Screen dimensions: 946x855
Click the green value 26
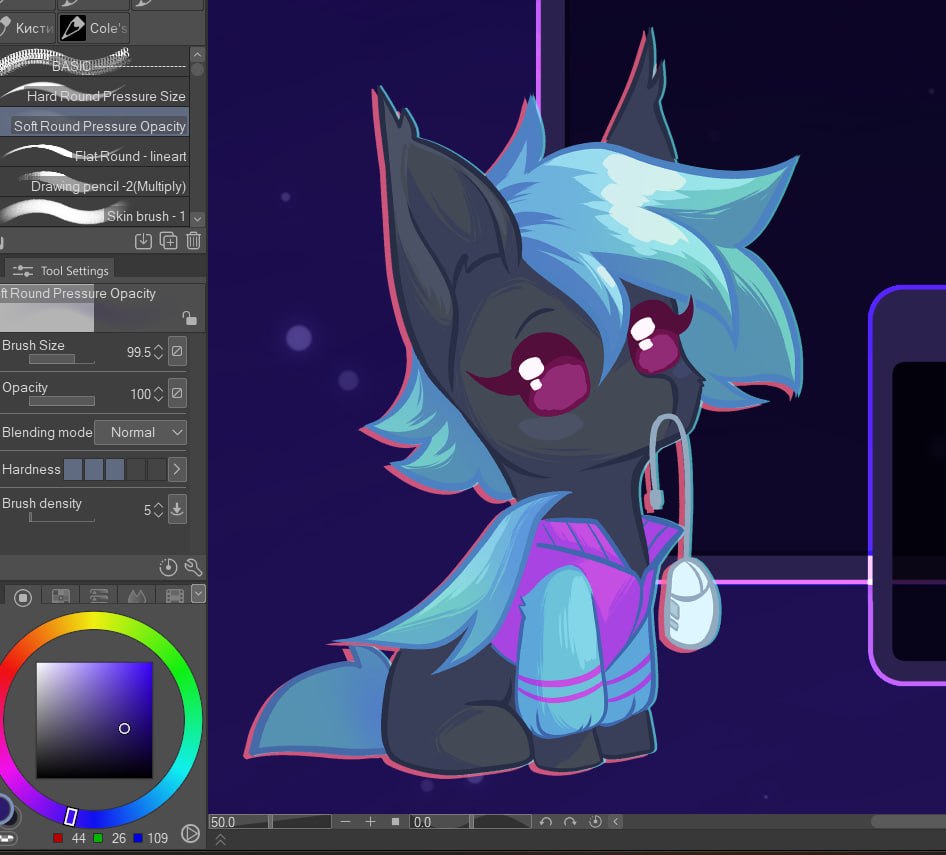click(119, 838)
